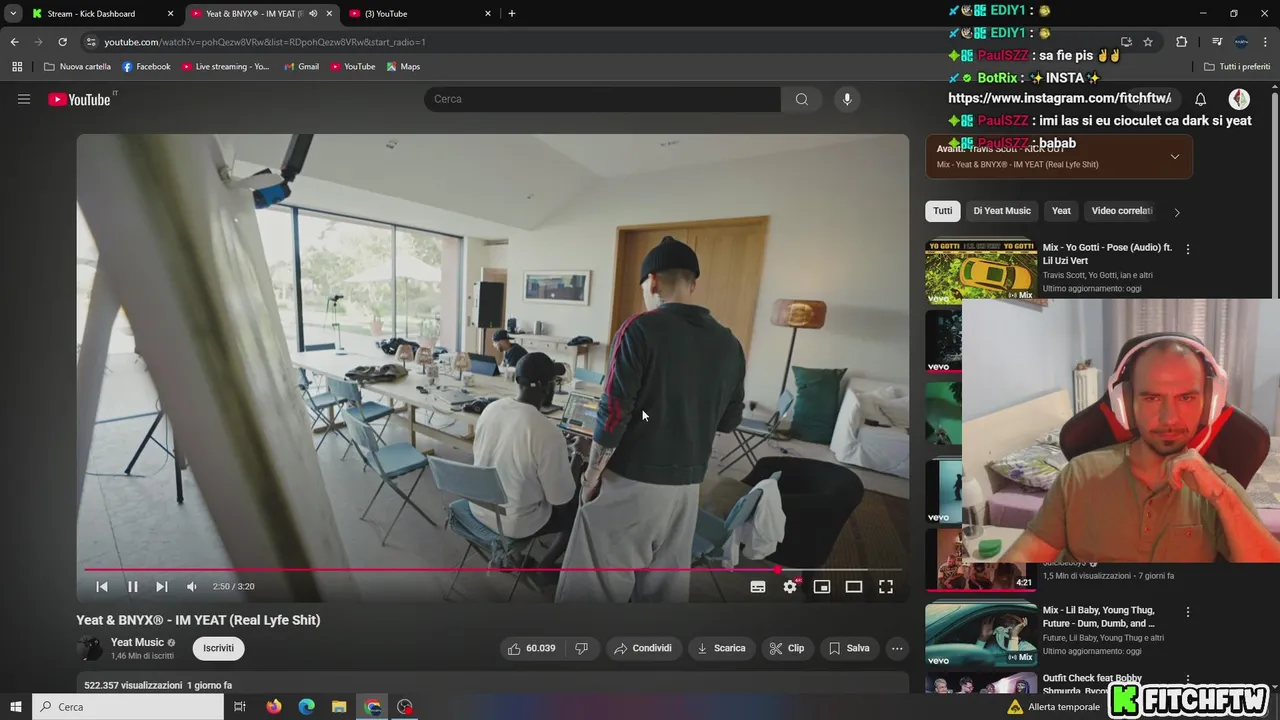Screen dimensions: 1280x720
Task: Like the video with 60.039 likes
Action: pos(531,648)
